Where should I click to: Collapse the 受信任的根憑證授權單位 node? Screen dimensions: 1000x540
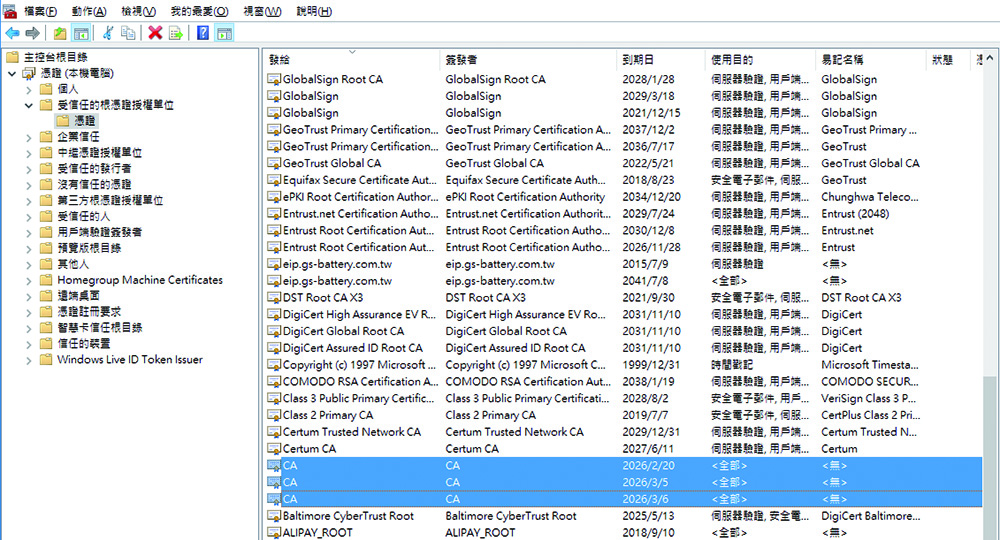click(29, 105)
